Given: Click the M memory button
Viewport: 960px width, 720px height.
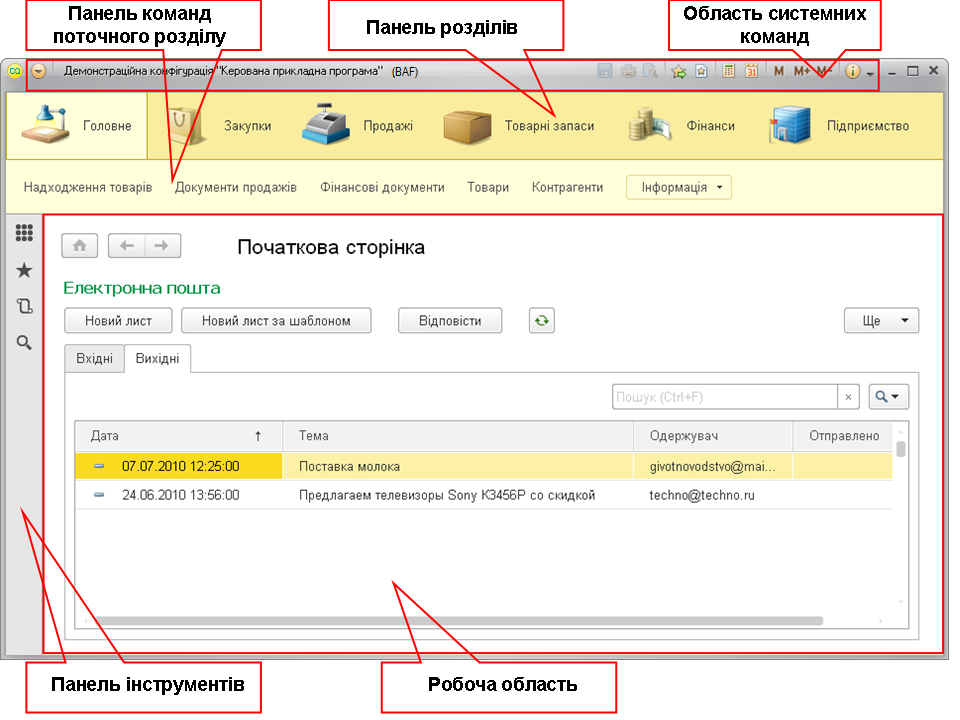Looking at the screenshot, I should click(778, 71).
